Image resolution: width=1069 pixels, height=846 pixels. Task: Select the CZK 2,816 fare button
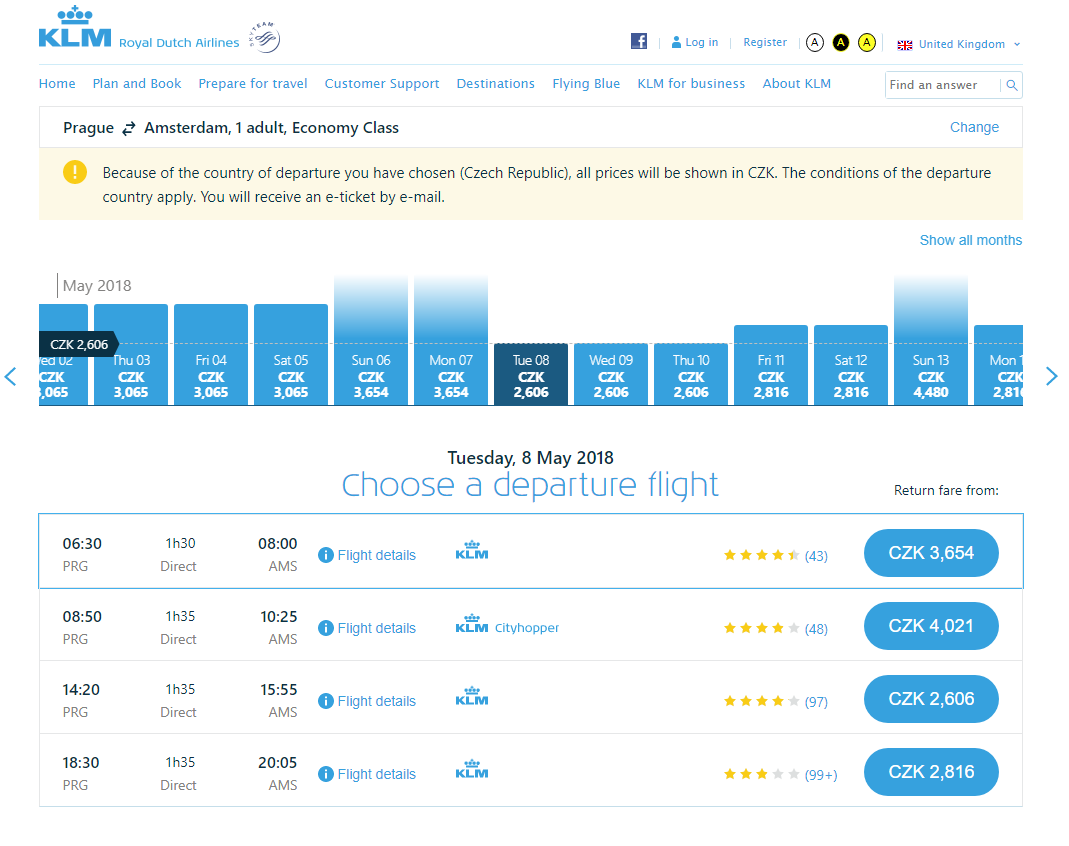(x=931, y=772)
